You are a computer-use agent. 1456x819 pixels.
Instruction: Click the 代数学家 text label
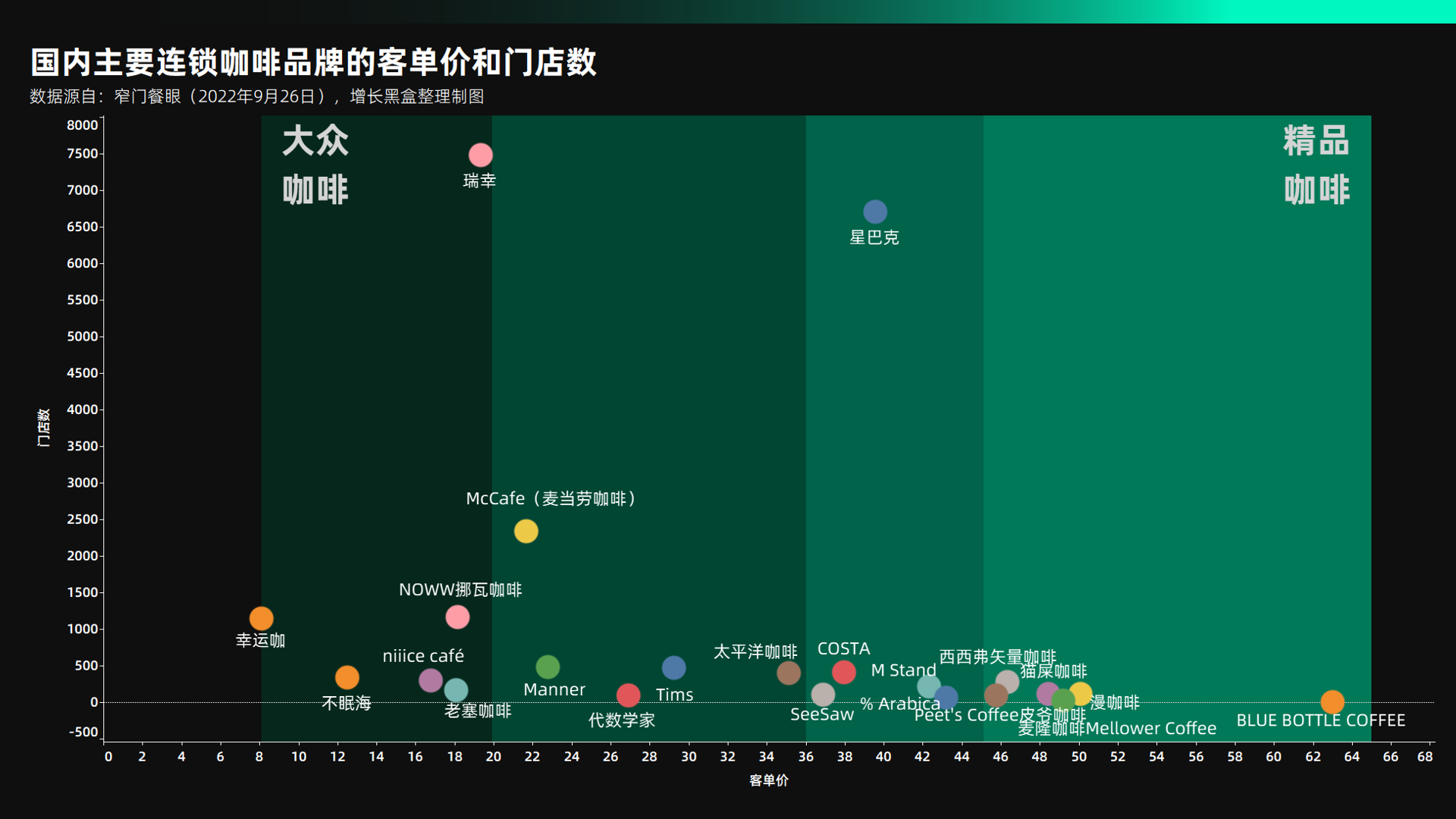[622, 720]
